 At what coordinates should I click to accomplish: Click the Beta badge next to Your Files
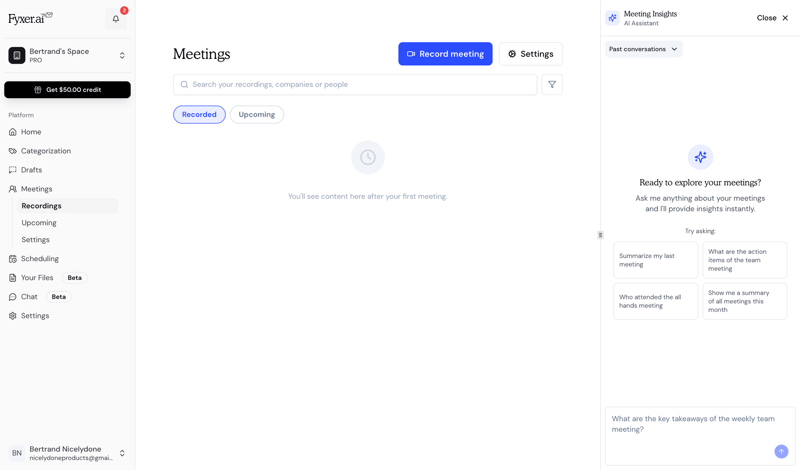74,278
